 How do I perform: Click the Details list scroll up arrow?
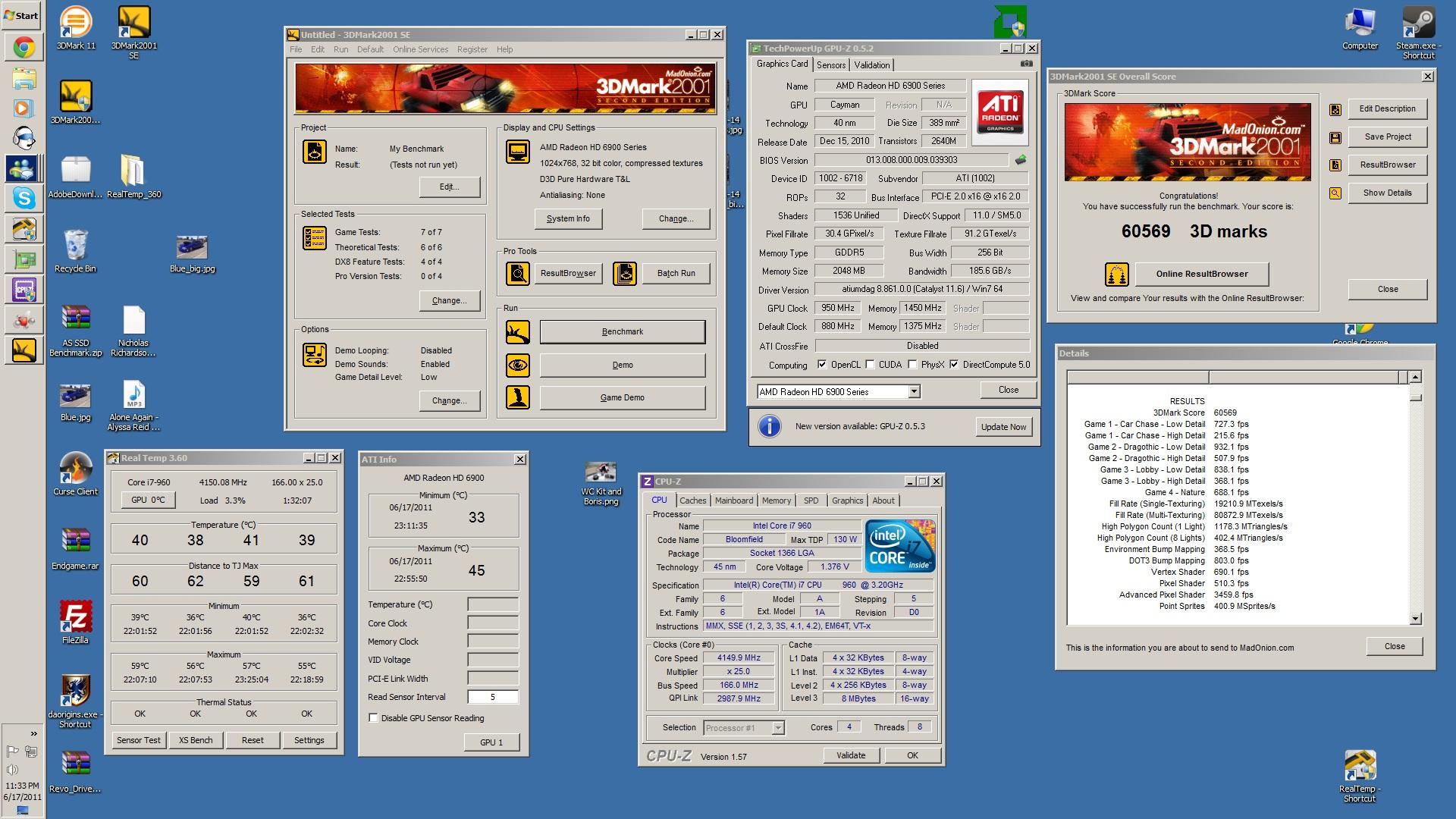[1415, 377]
